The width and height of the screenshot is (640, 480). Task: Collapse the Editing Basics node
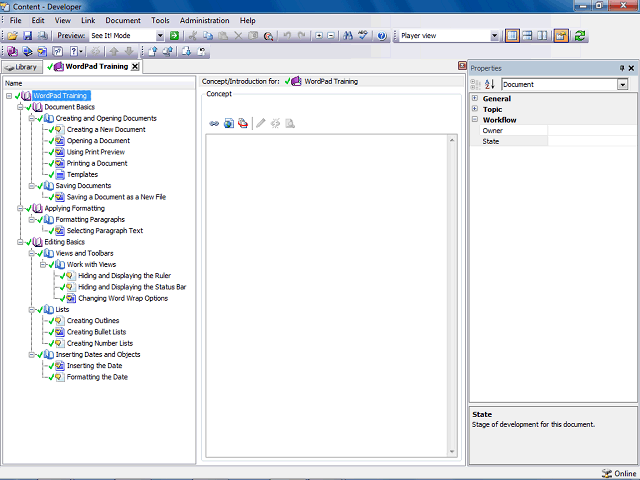pos(20,242)
